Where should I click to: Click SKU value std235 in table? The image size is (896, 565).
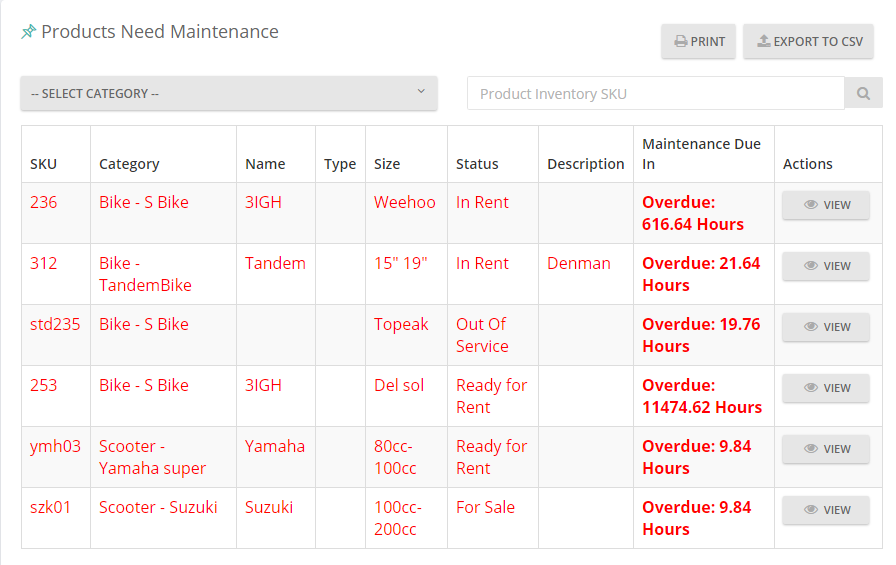(x=55, y=324)
